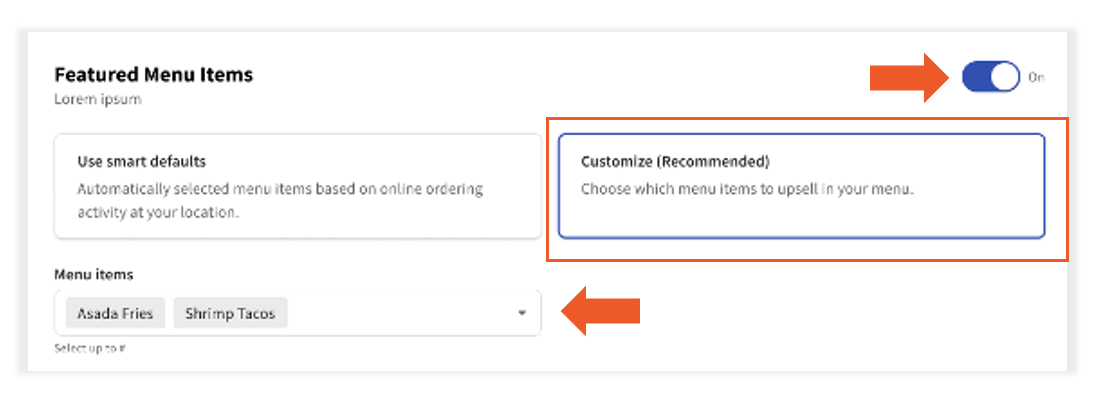The width and height of the screenshot is (1094, 404).
Task: Click the Shrimp Tacos chip
Action: 230,314
